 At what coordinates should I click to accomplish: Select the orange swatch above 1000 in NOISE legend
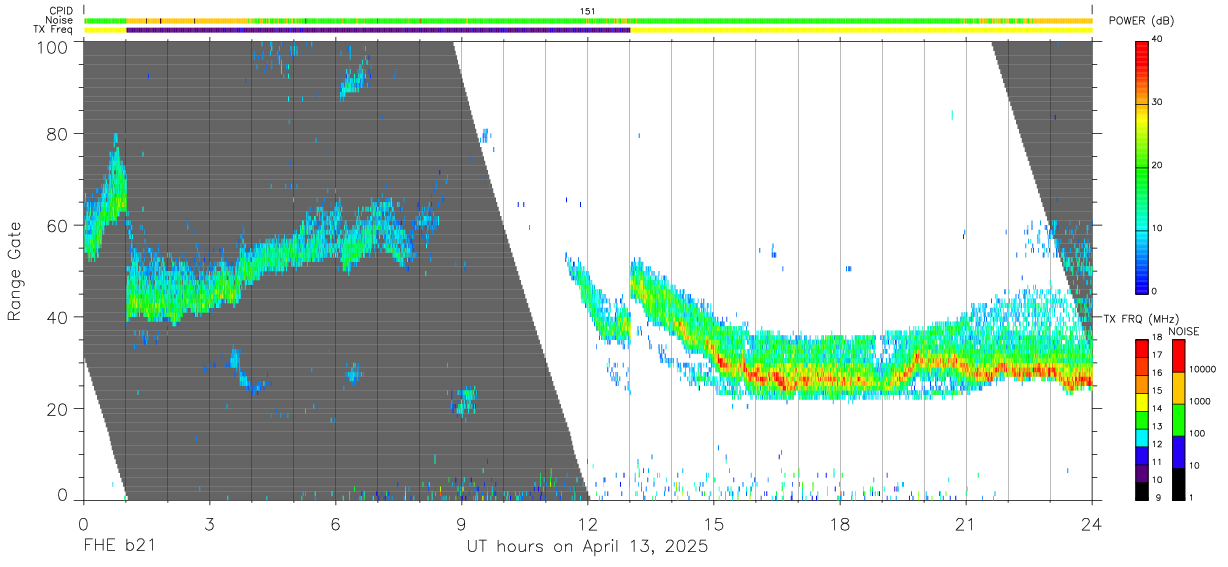pyautogui.click(x=1177, y=388)
